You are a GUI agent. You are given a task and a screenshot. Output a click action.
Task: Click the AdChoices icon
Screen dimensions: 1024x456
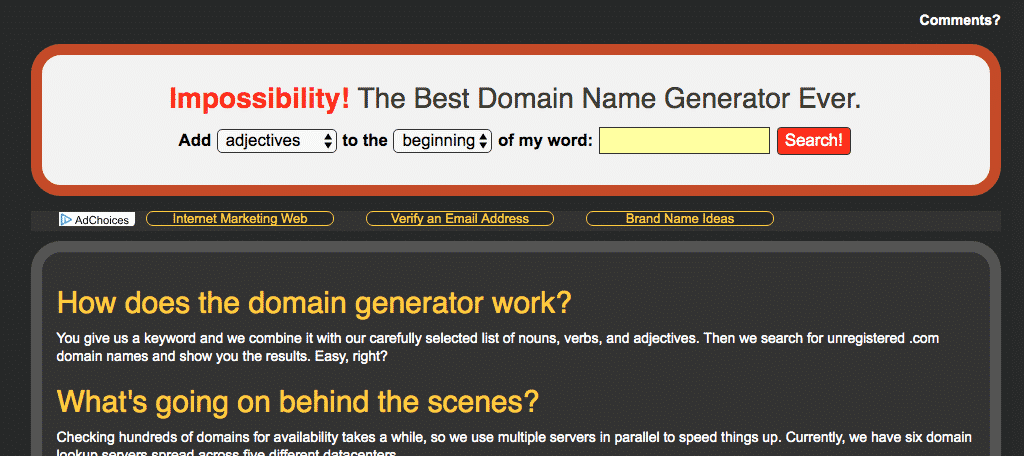[x=97, y=220]
